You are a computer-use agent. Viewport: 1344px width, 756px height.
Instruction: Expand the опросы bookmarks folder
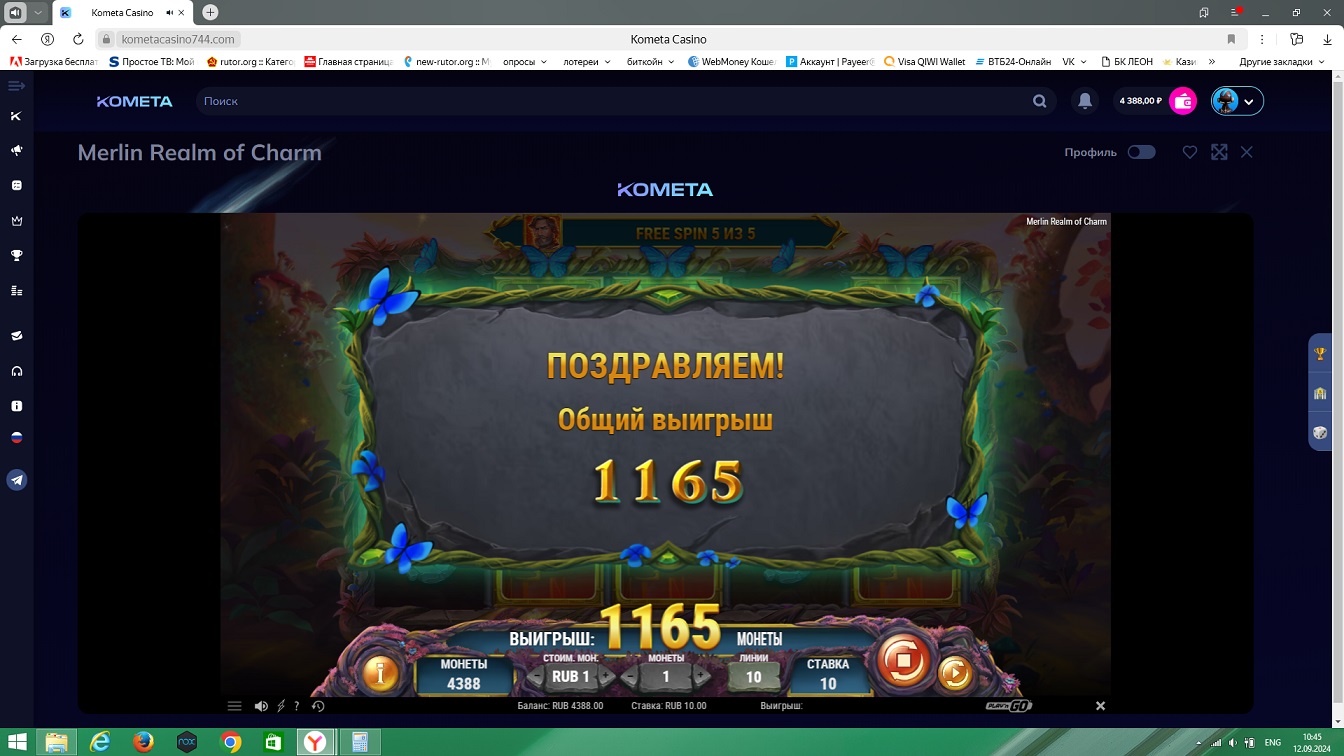pyautogui.click(x=525, y=61)
